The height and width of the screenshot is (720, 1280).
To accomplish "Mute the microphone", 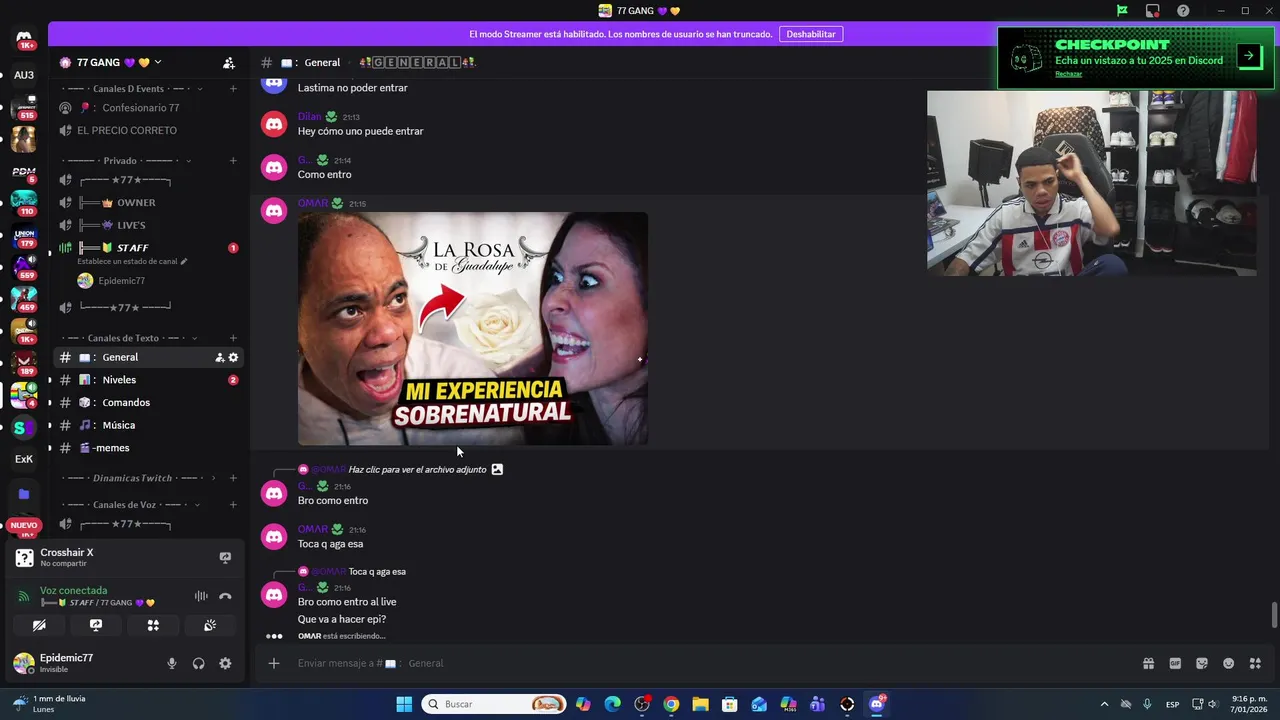I will [172, 663].
